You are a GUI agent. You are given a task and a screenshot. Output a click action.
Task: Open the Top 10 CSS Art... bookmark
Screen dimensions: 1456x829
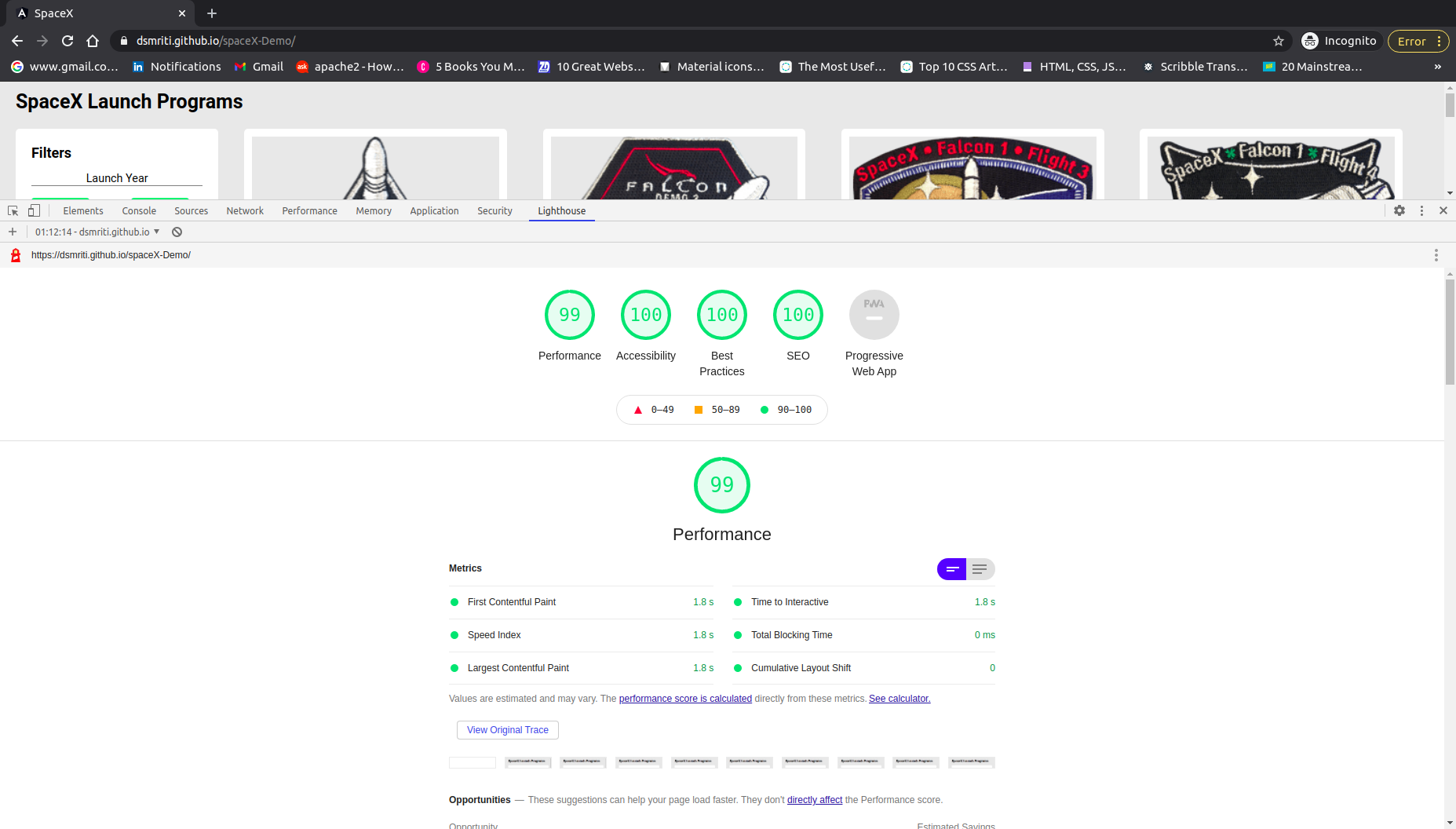(x=954, y=67)
